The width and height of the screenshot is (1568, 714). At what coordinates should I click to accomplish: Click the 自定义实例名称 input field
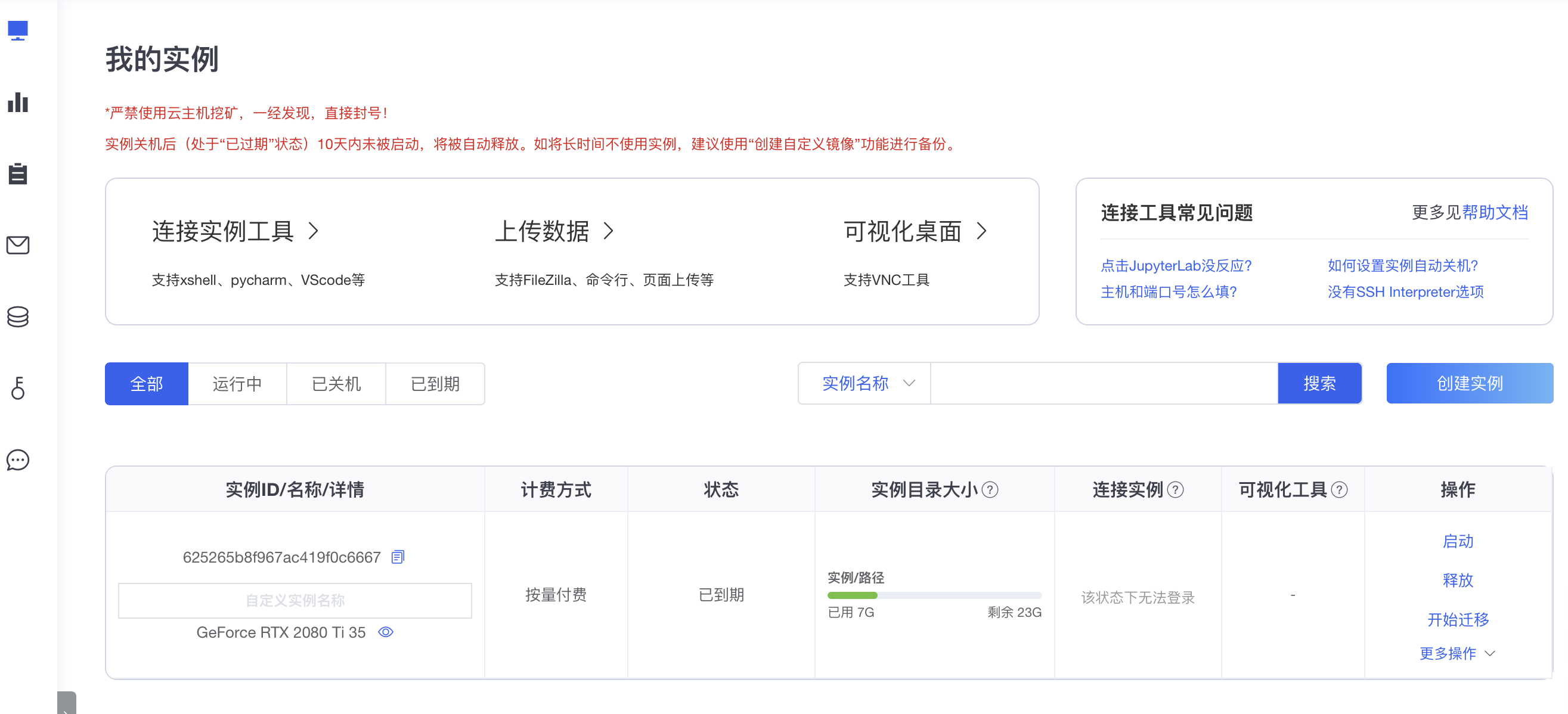295,600
